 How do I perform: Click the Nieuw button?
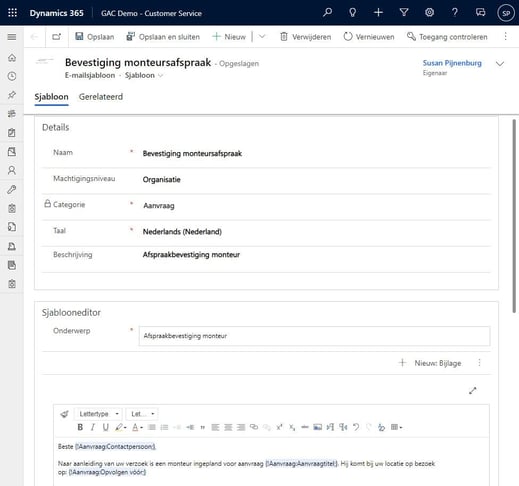(x=229, y=37)
